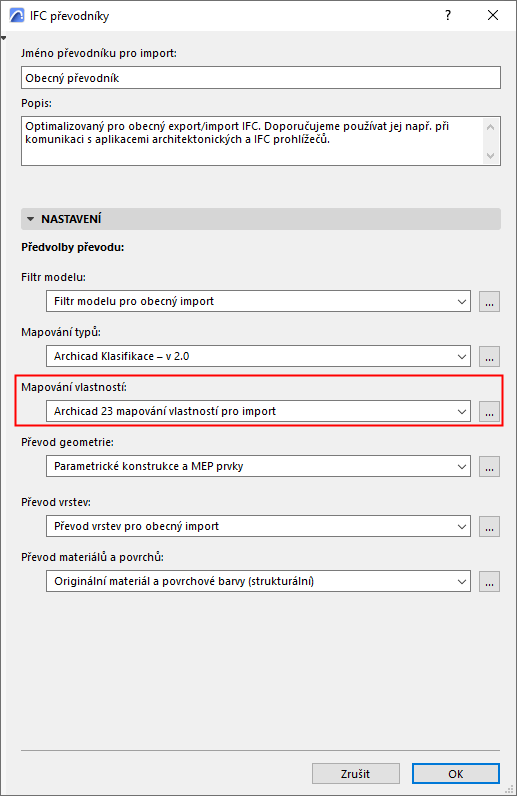Confirm with the OK button

[456, 774]
